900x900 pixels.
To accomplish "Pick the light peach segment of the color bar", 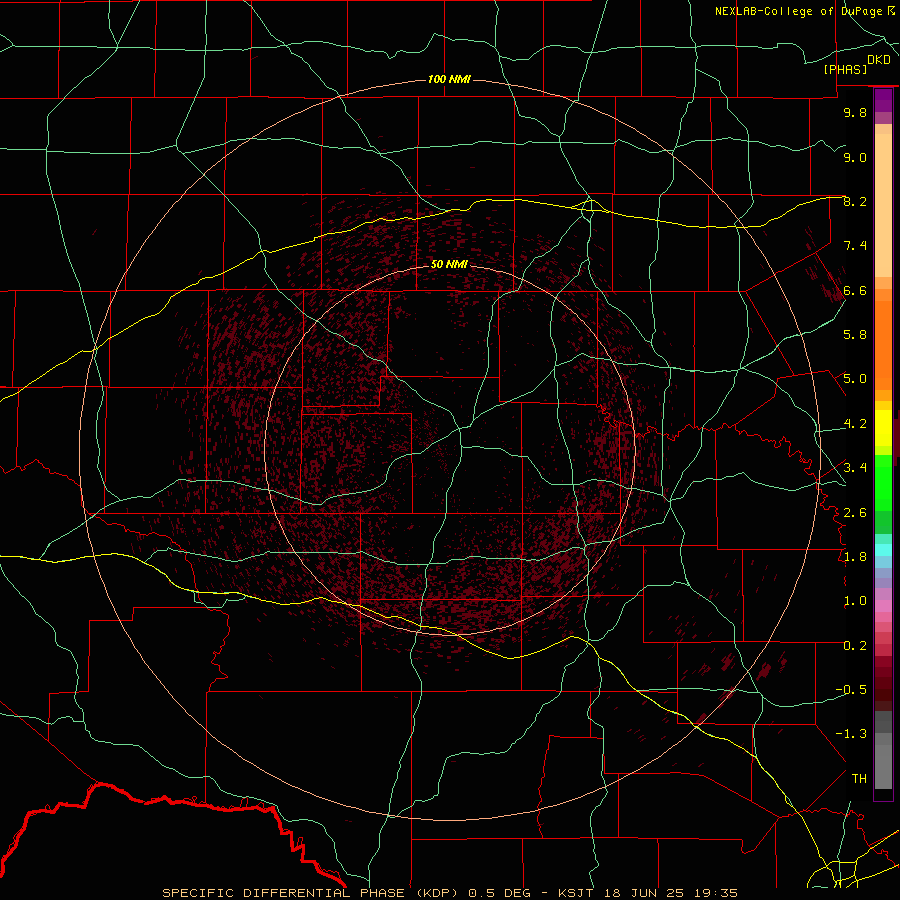I will (x=883, y=205).
